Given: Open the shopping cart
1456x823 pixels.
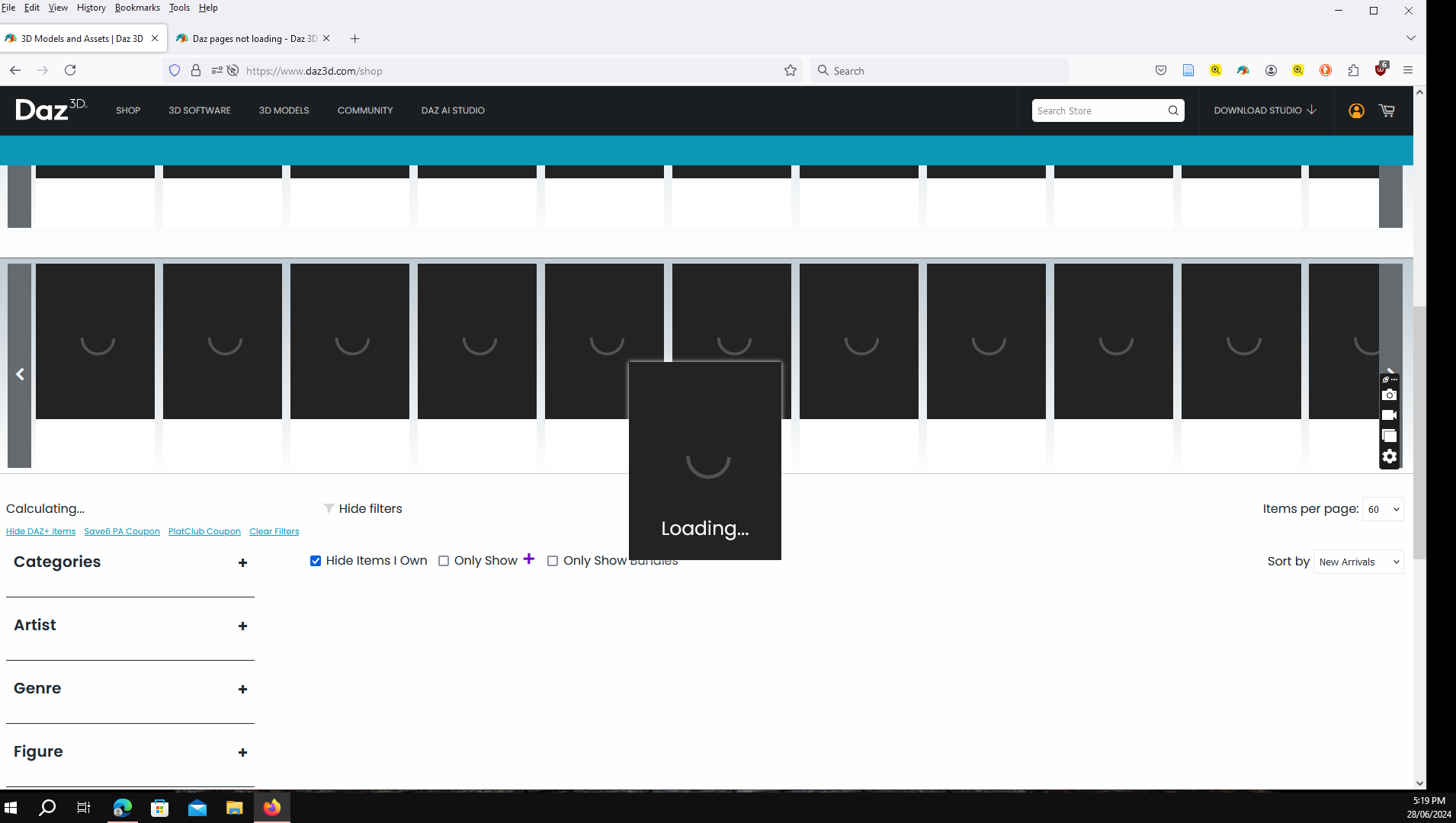Looking at the screenshot, I should pos(1387,110).
